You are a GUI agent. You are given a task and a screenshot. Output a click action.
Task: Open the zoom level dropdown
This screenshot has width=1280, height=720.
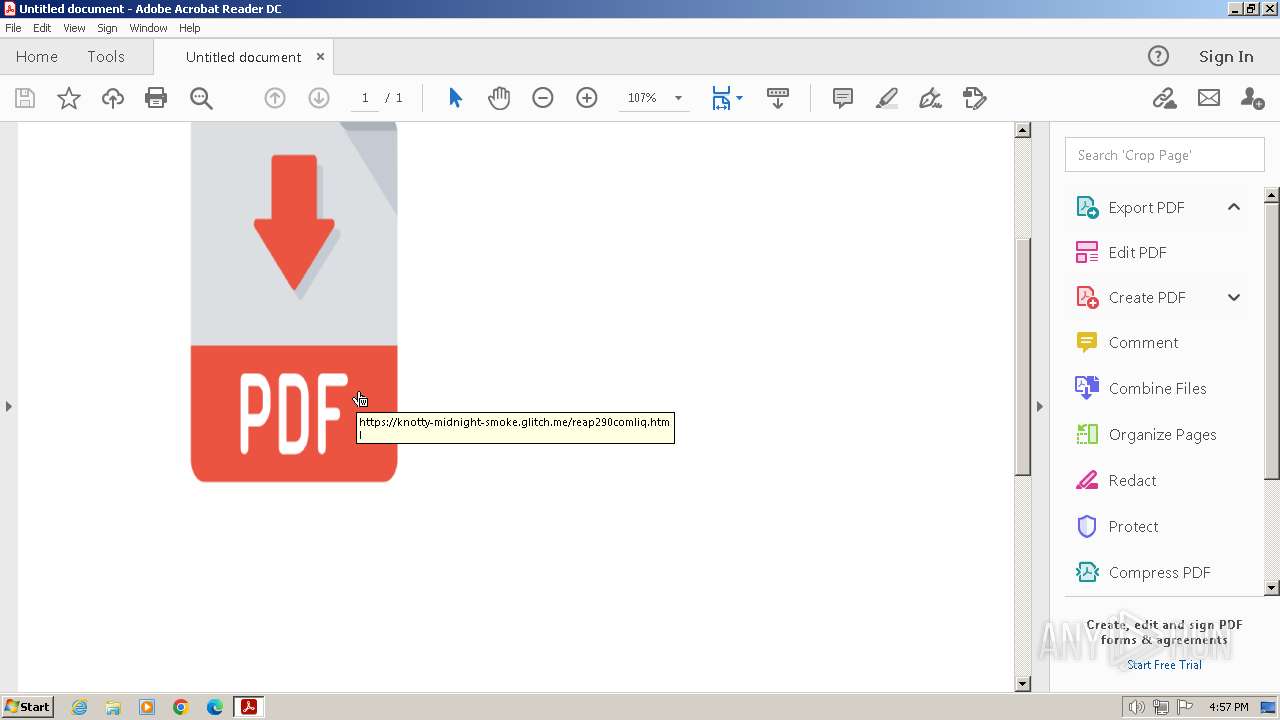pyautogui.click(x=678, y=98)
